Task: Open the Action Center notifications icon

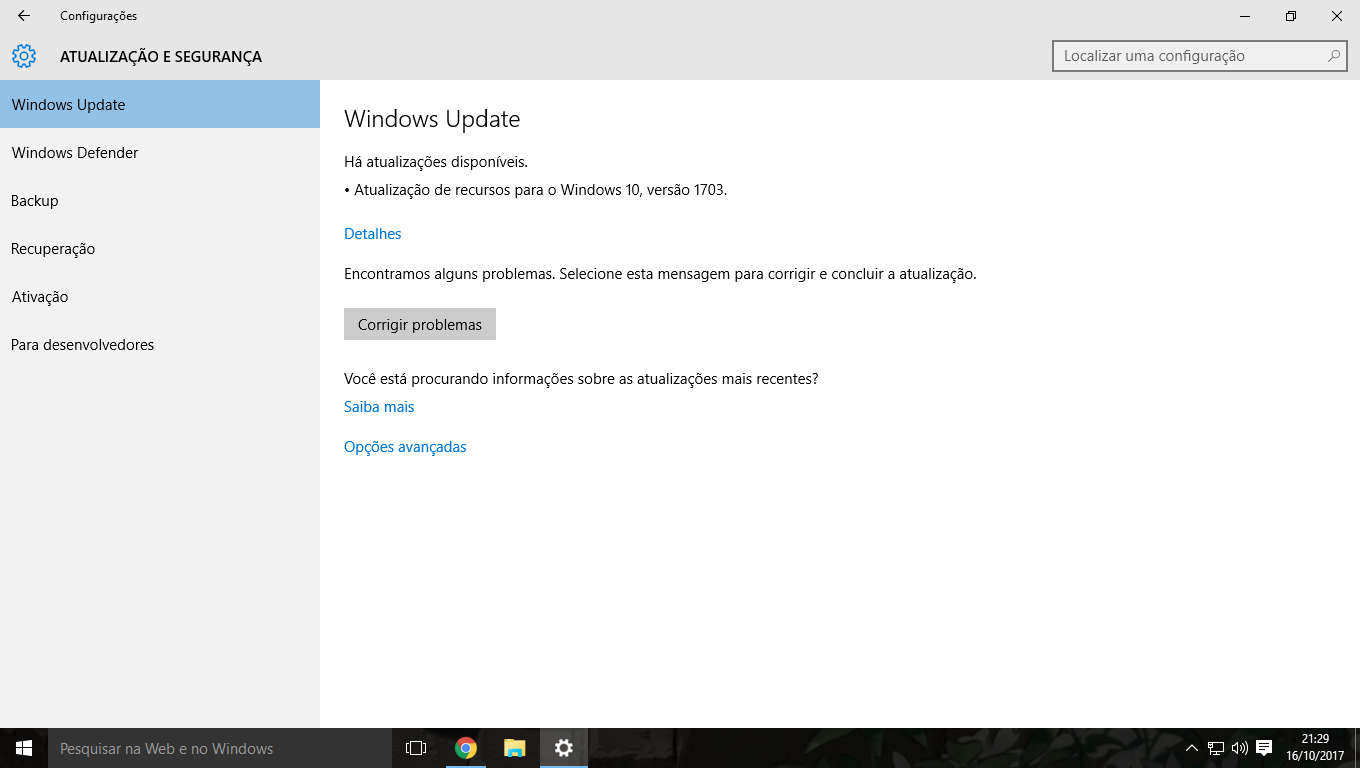Action: [x=1264, y=748]
